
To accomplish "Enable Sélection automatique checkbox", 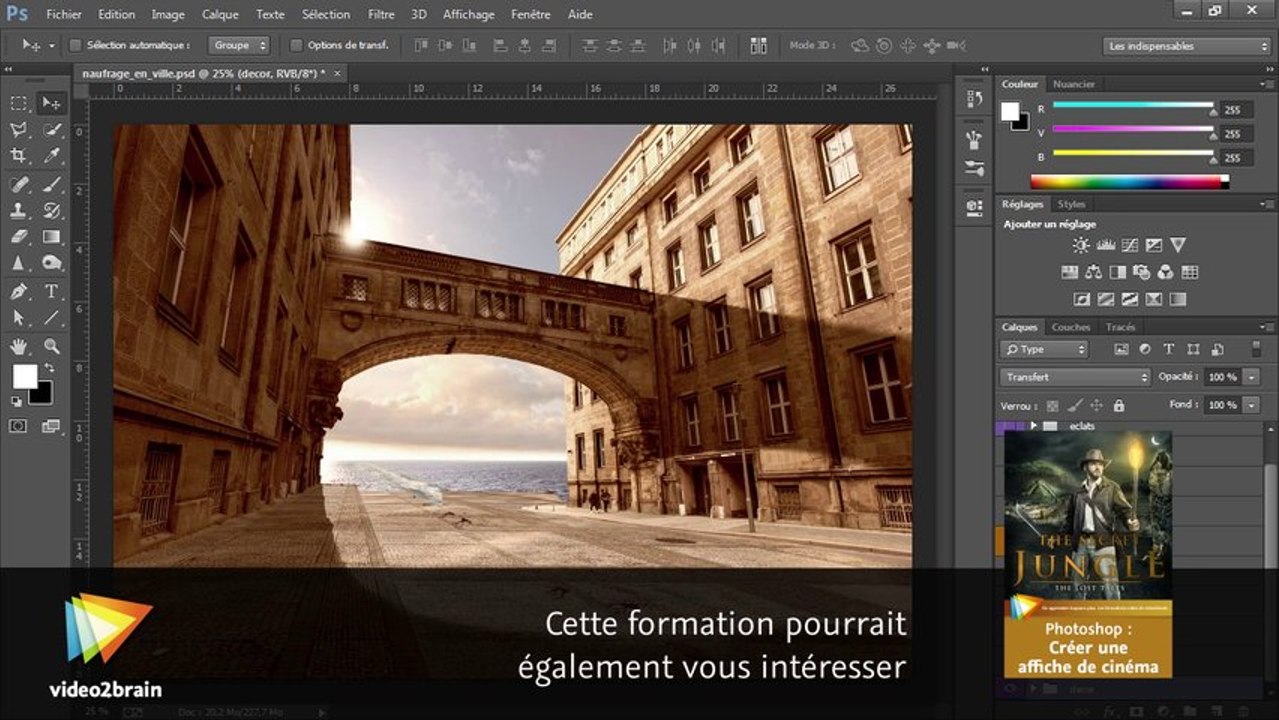I will point(75,45).
